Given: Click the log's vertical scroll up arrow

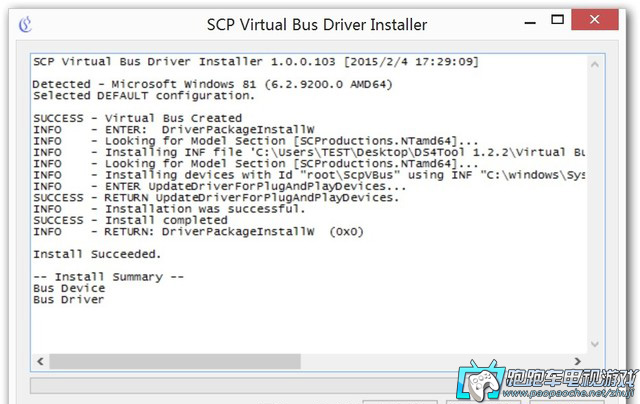Looking at the screenshot, I should point(595,64).
